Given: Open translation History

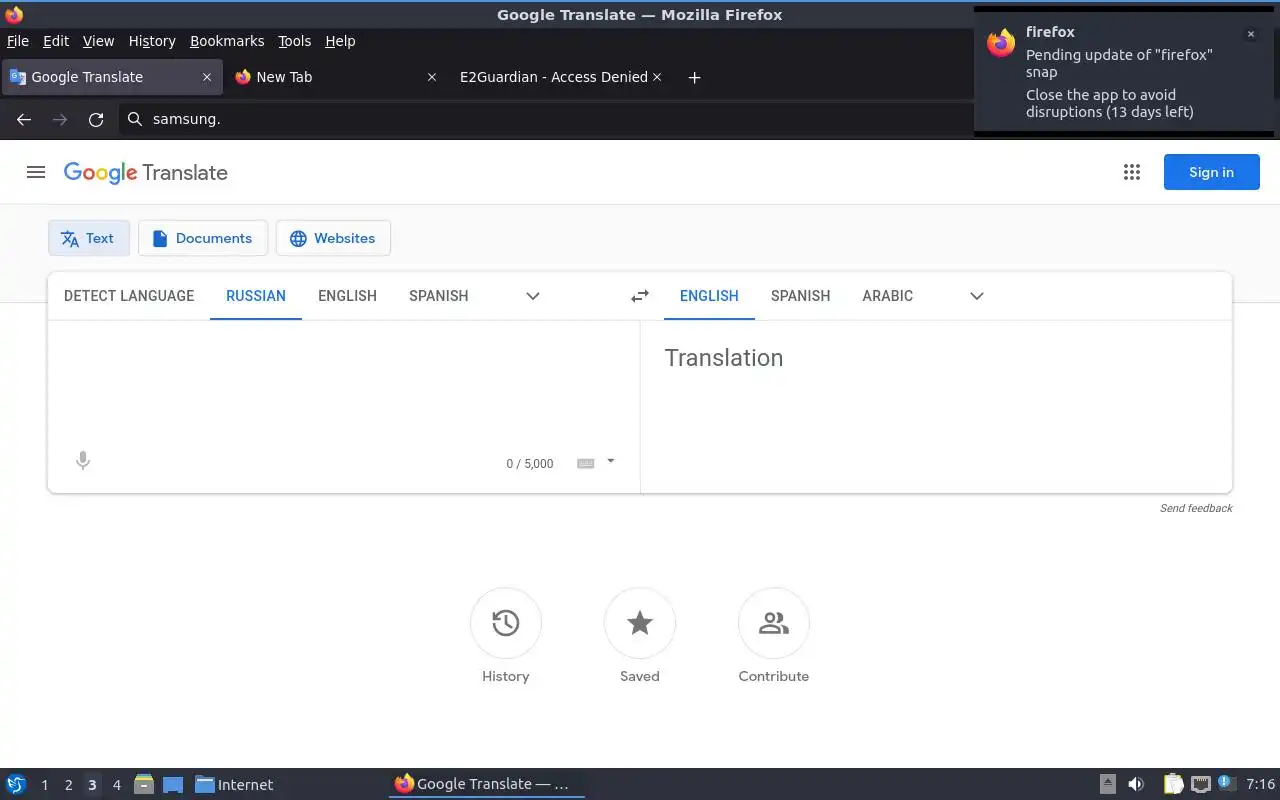Looking at the screenshot, I should pyautogui.click(x=506, y=636).
